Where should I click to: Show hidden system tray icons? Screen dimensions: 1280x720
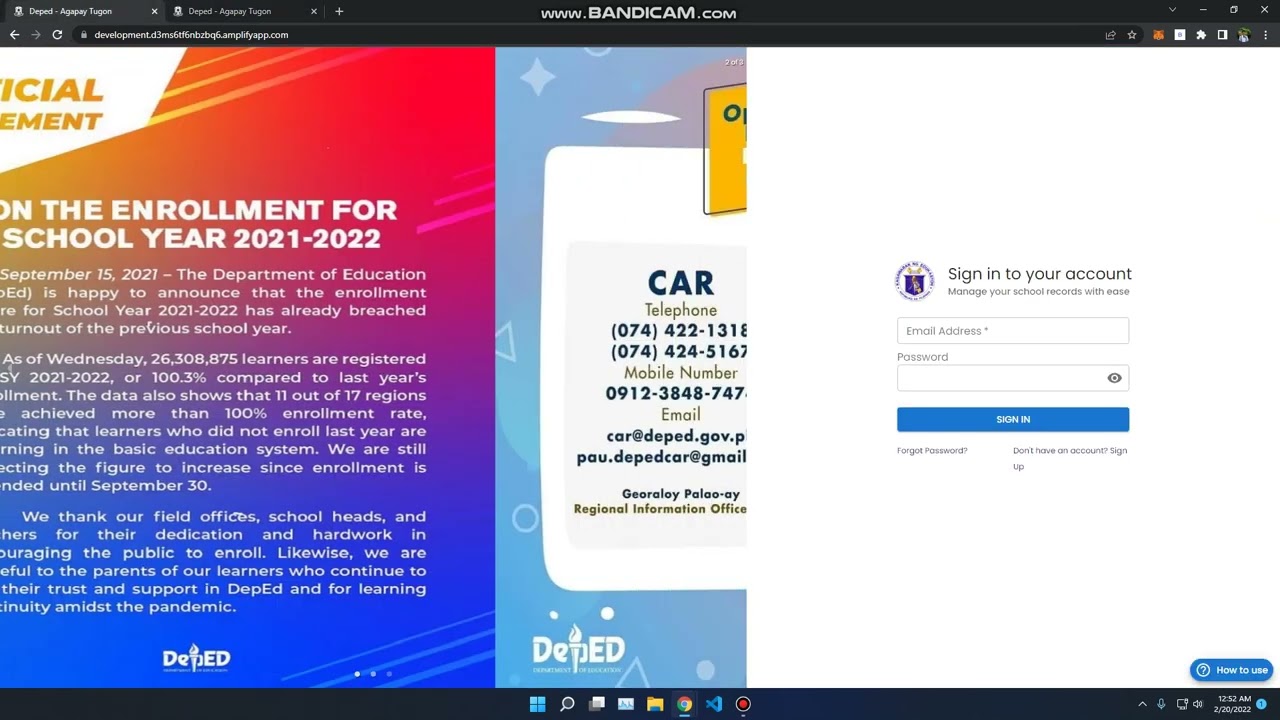[1142, 704]
